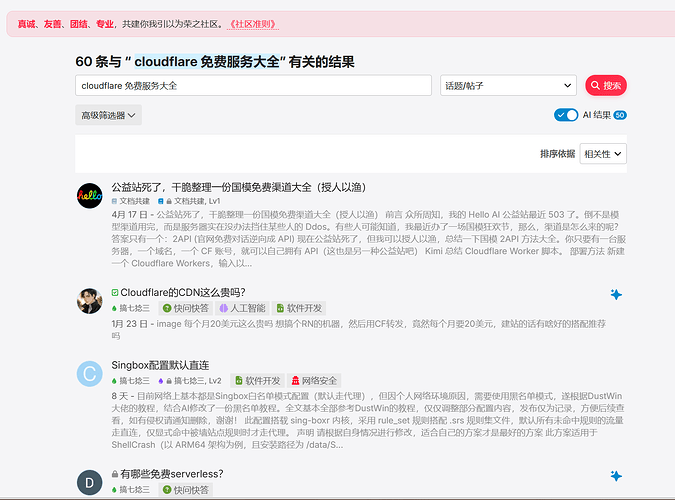Viewport: 675px width, 500px height.
Task: Click the dark D avatar
Action: pos(90,483)
